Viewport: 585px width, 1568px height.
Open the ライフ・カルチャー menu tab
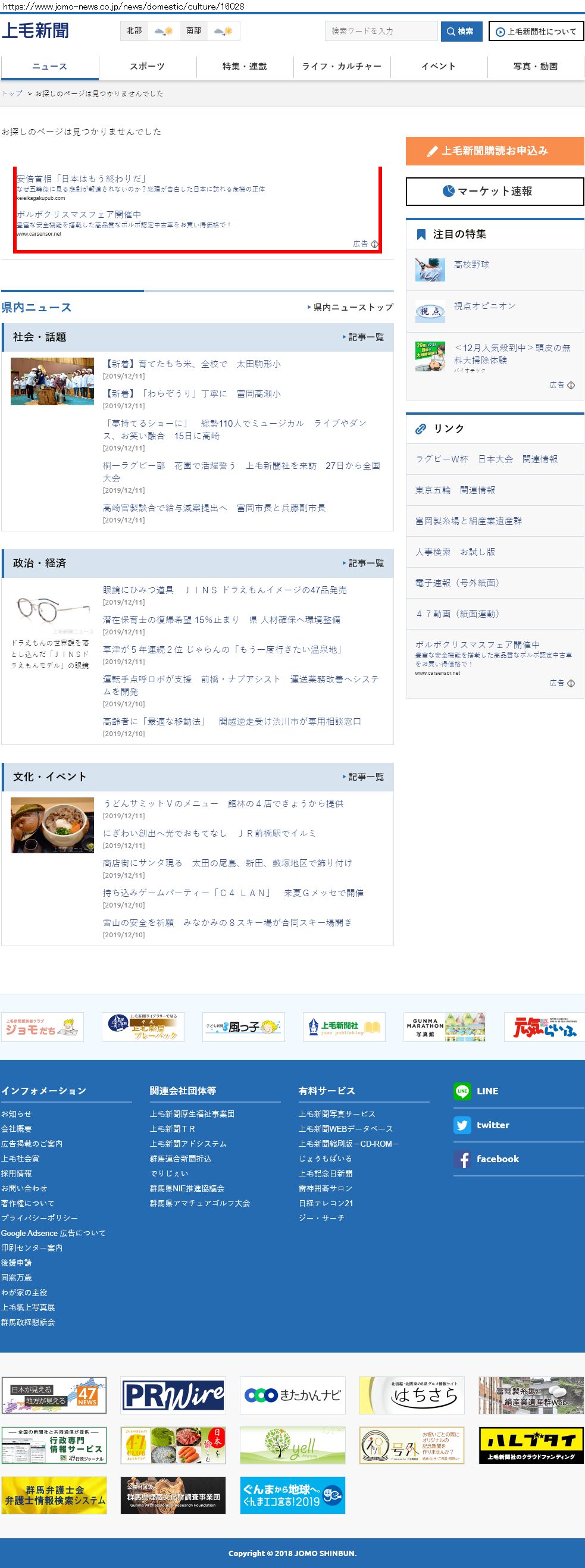[x=342, y=66]
